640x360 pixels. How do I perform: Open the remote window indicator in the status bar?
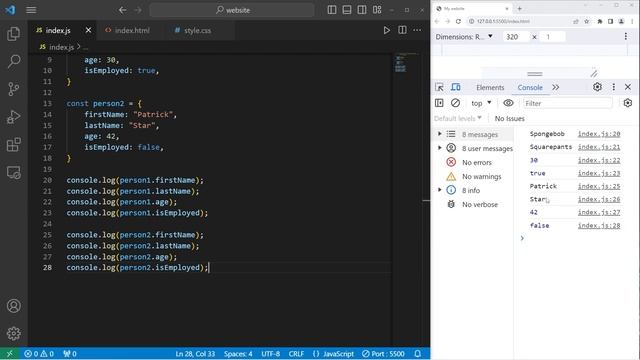point(9,353)
